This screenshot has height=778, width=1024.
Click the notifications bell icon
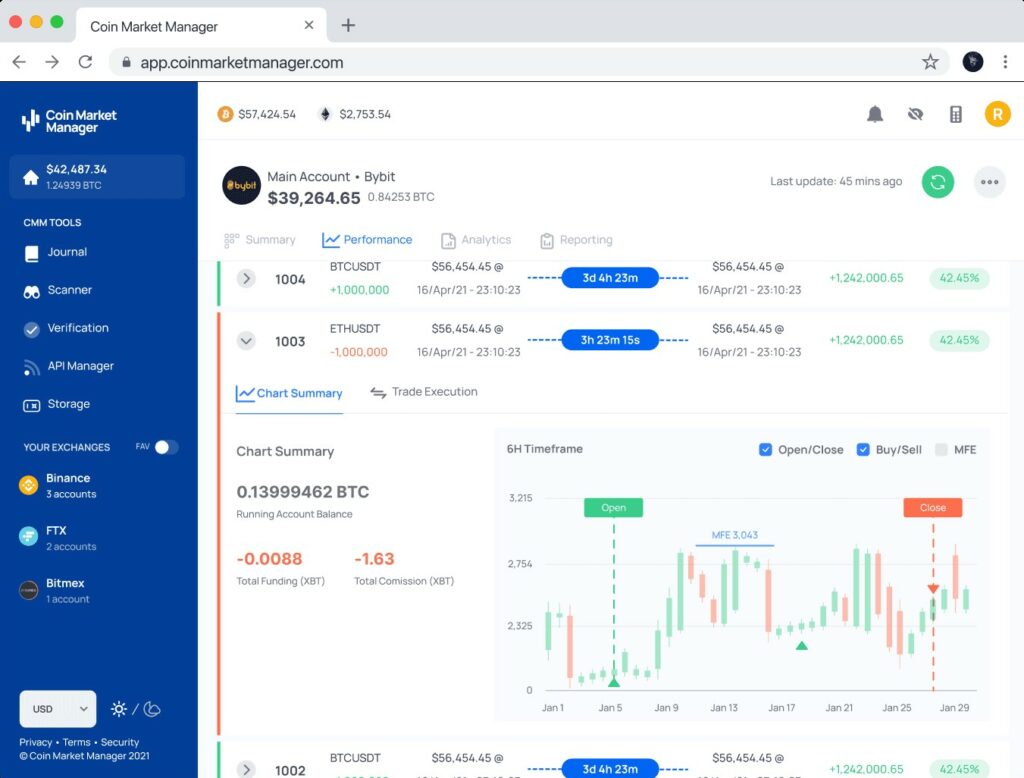pyautogui.click(x=875, y=114)
